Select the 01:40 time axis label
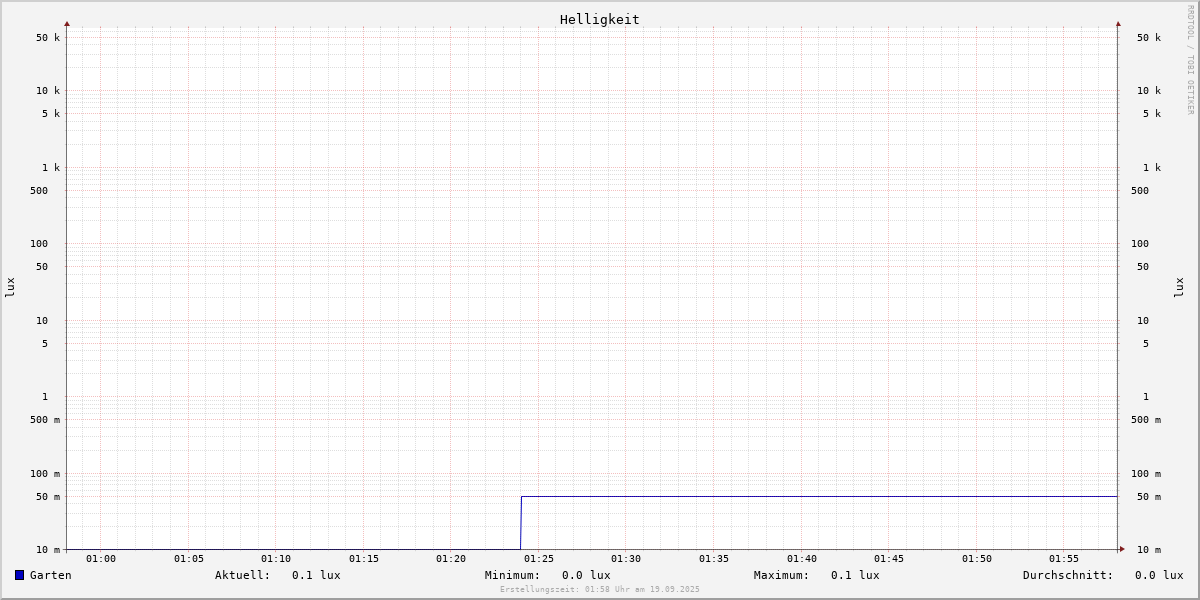This screenshot has height=600, width=1200. pyautogui.click(x=802, y=559)
